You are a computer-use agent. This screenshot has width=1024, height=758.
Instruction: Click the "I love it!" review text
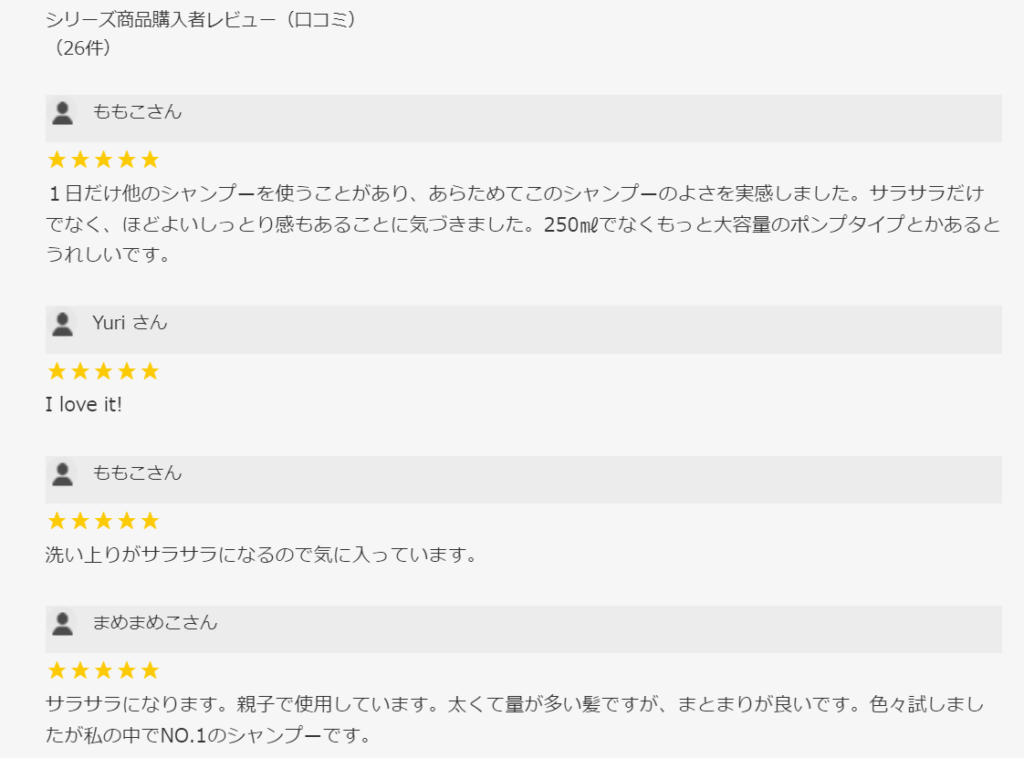click(84, 404)
